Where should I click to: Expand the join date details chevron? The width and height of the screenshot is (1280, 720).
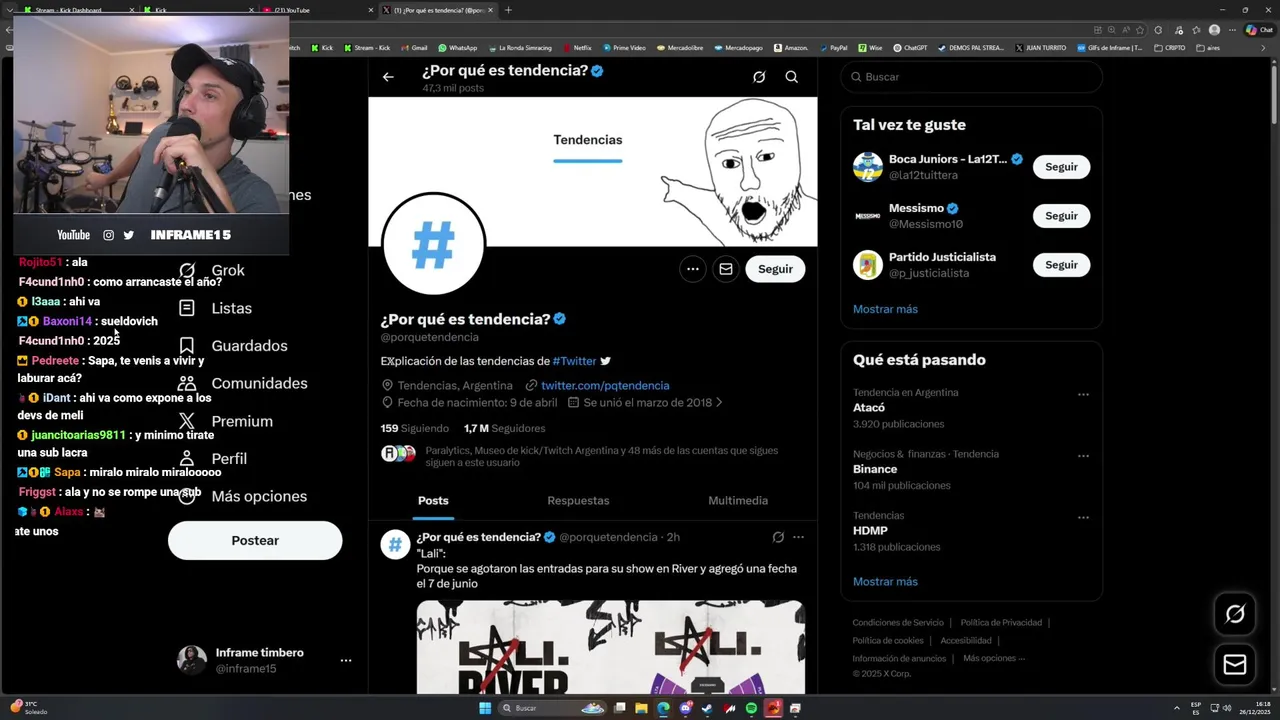719,403
